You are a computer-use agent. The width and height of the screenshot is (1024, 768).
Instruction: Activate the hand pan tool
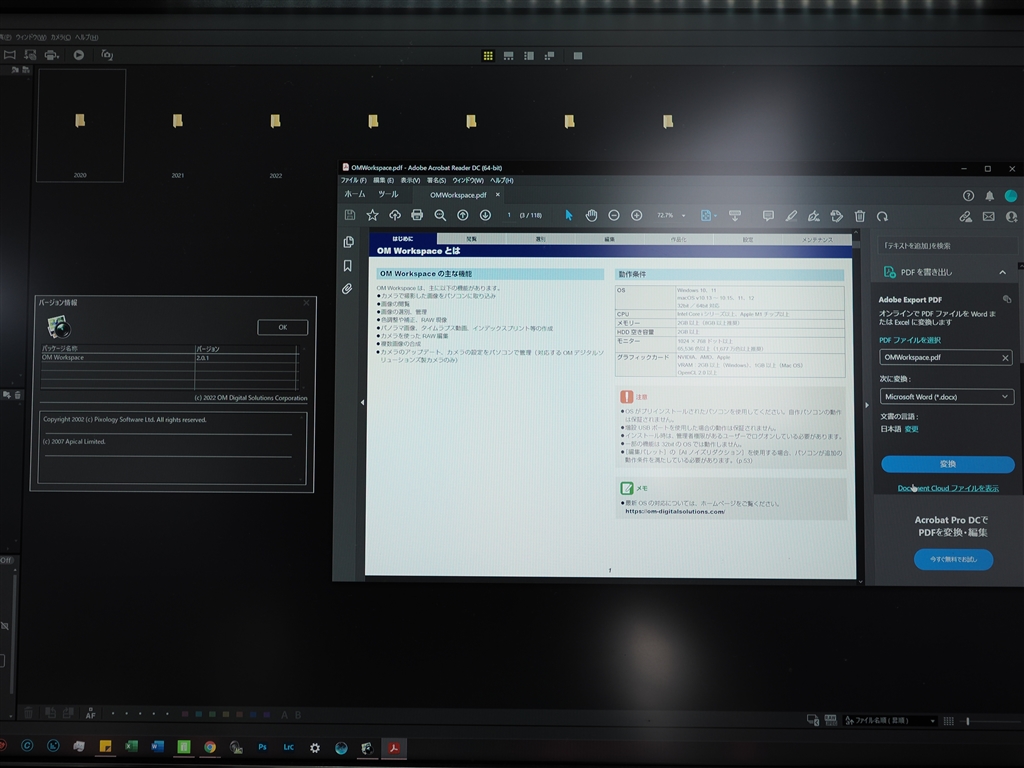pos(591,216)
